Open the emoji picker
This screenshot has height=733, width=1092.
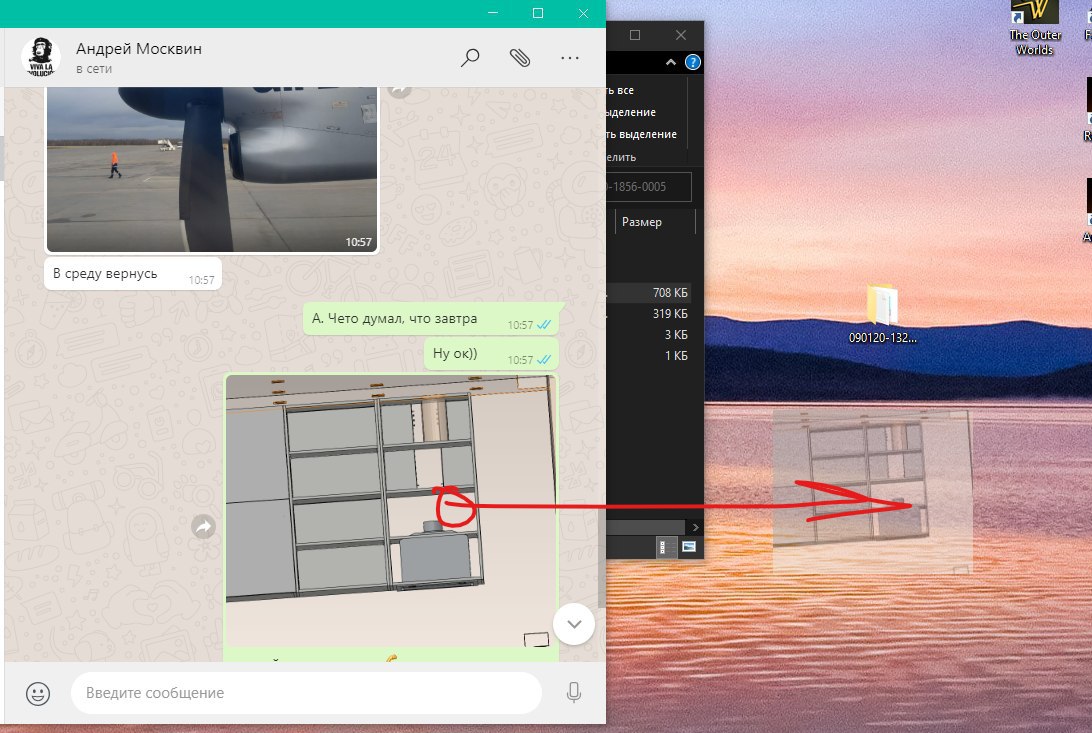38,693
